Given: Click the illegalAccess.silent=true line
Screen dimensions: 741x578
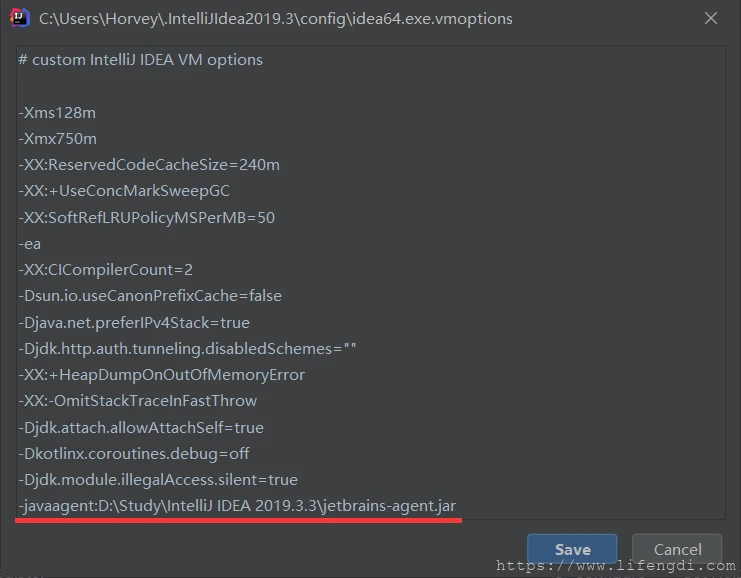Looking at the screenshot, I should tap(158, 480).
